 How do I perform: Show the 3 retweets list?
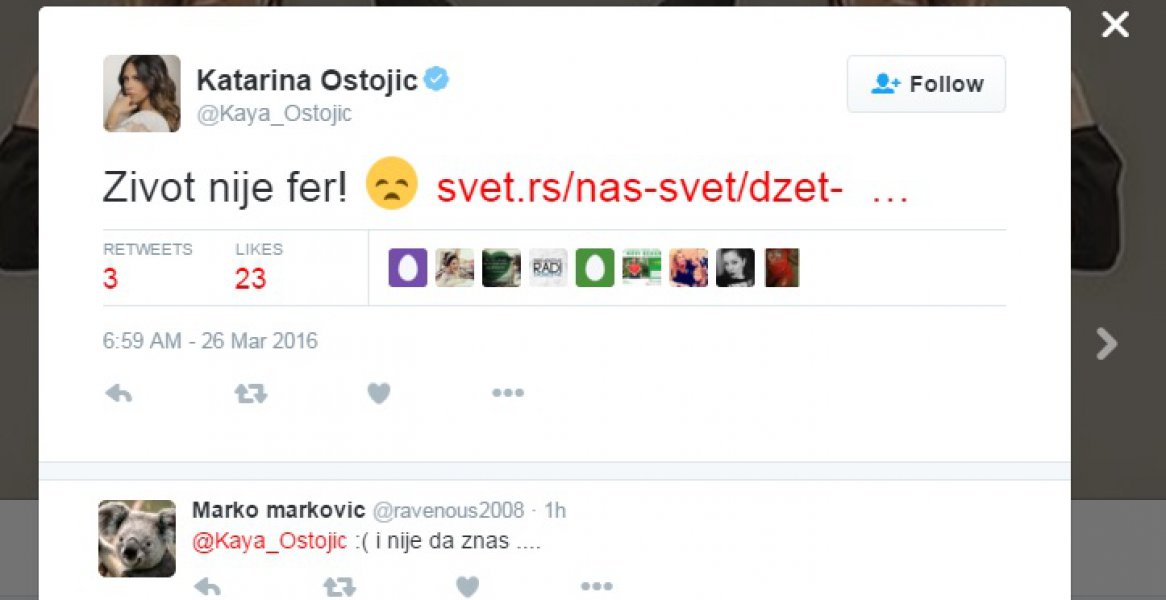(111, 279)
